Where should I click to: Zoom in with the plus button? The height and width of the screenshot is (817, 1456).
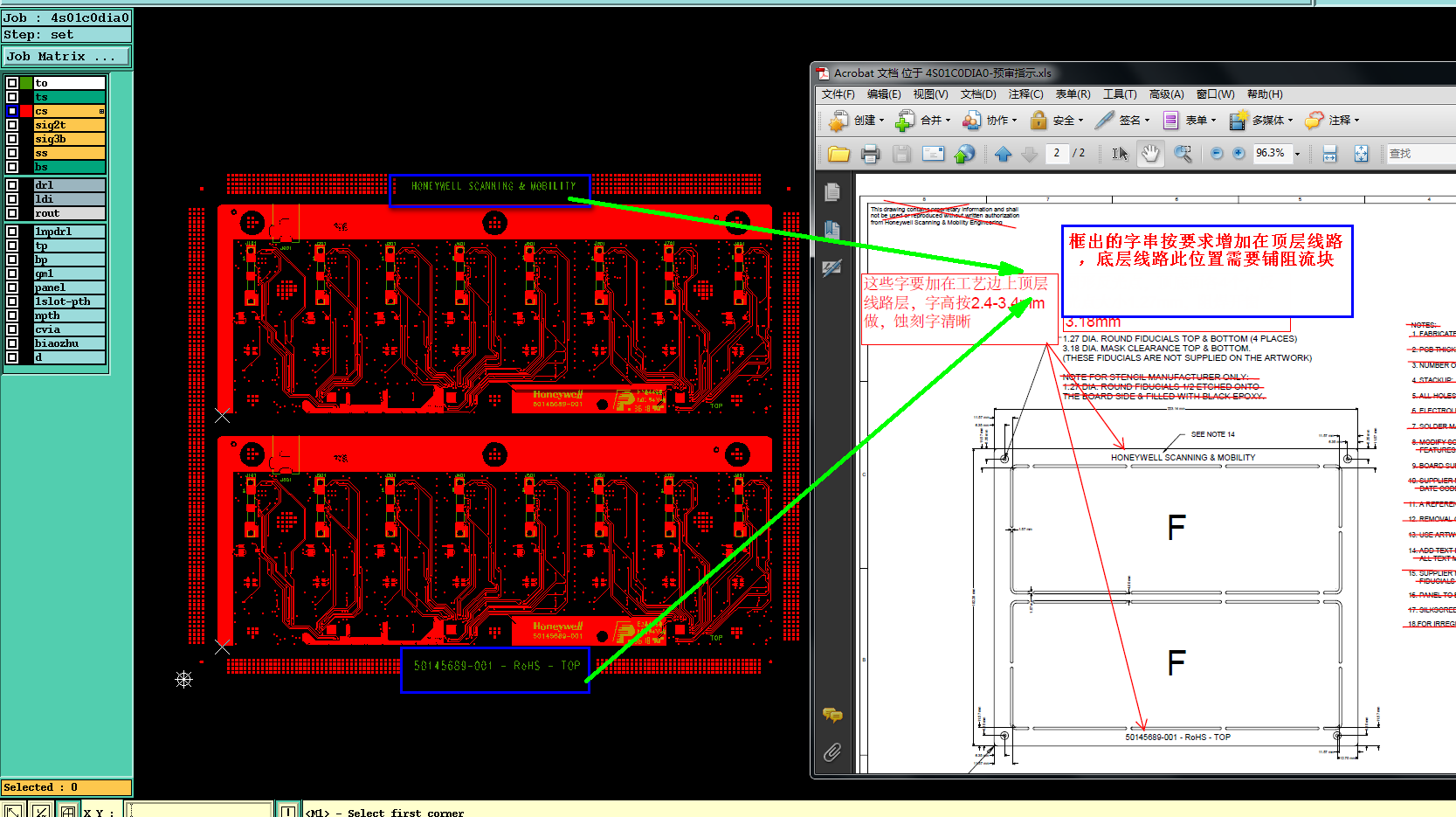coord(1239,154)
